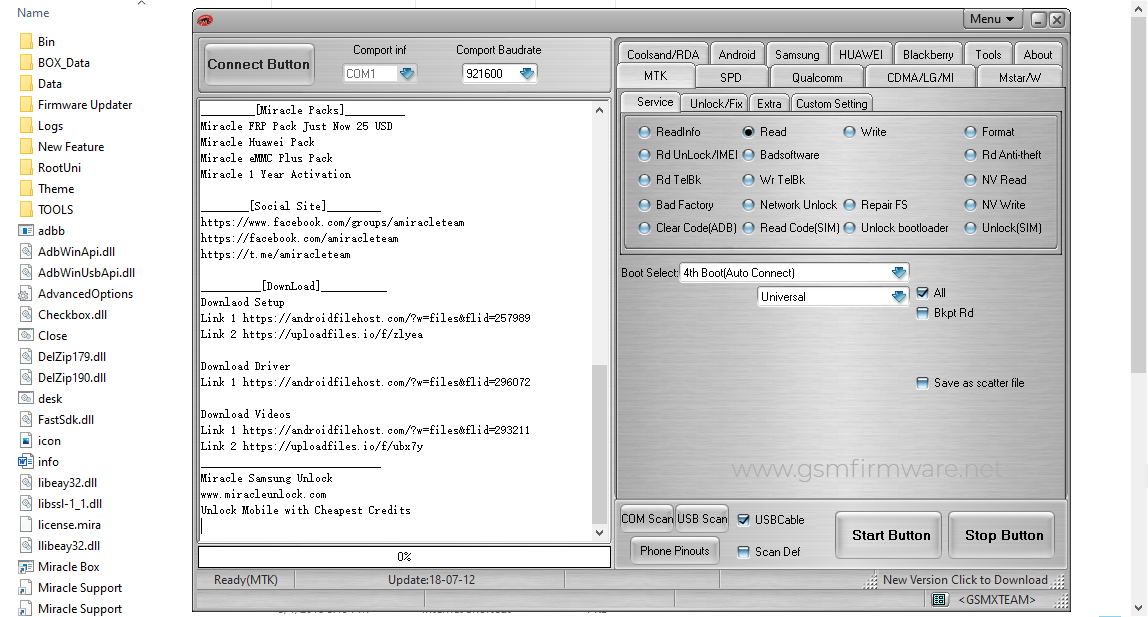Click the COM Scan button
This screenshot has width=1148, height=617.
pos(647,518)
